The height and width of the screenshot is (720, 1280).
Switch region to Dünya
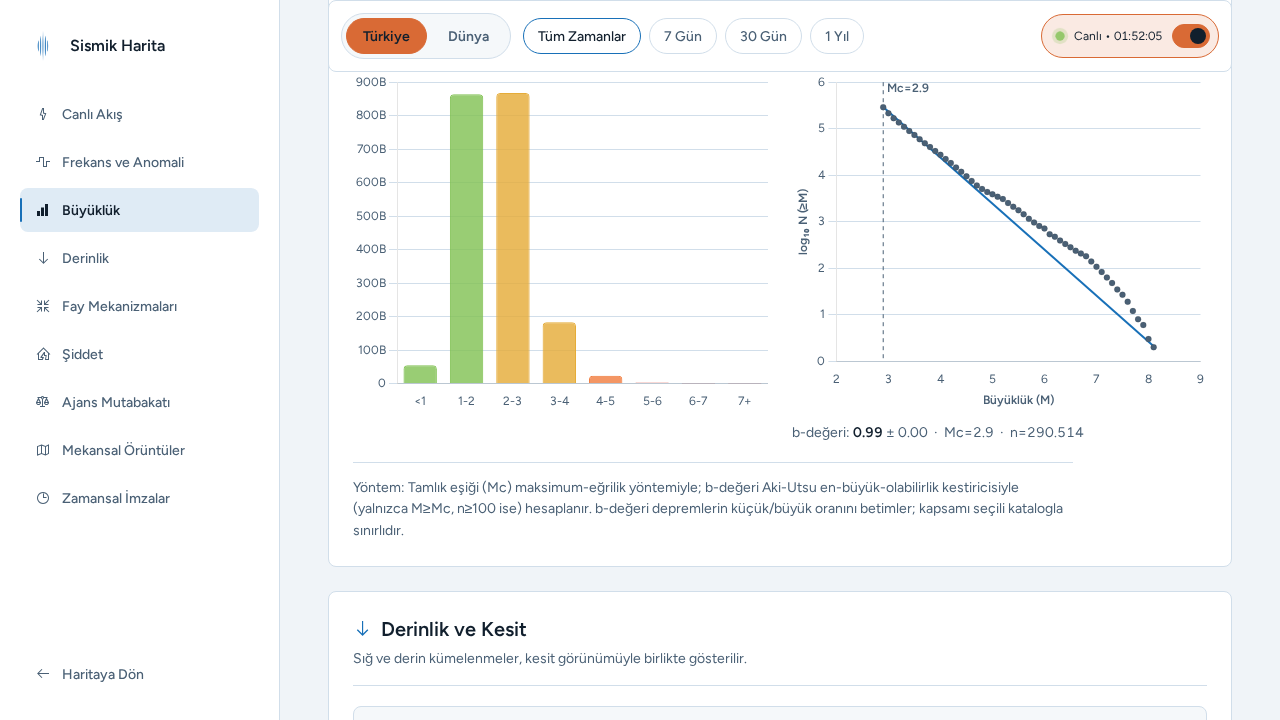[468, 36]
